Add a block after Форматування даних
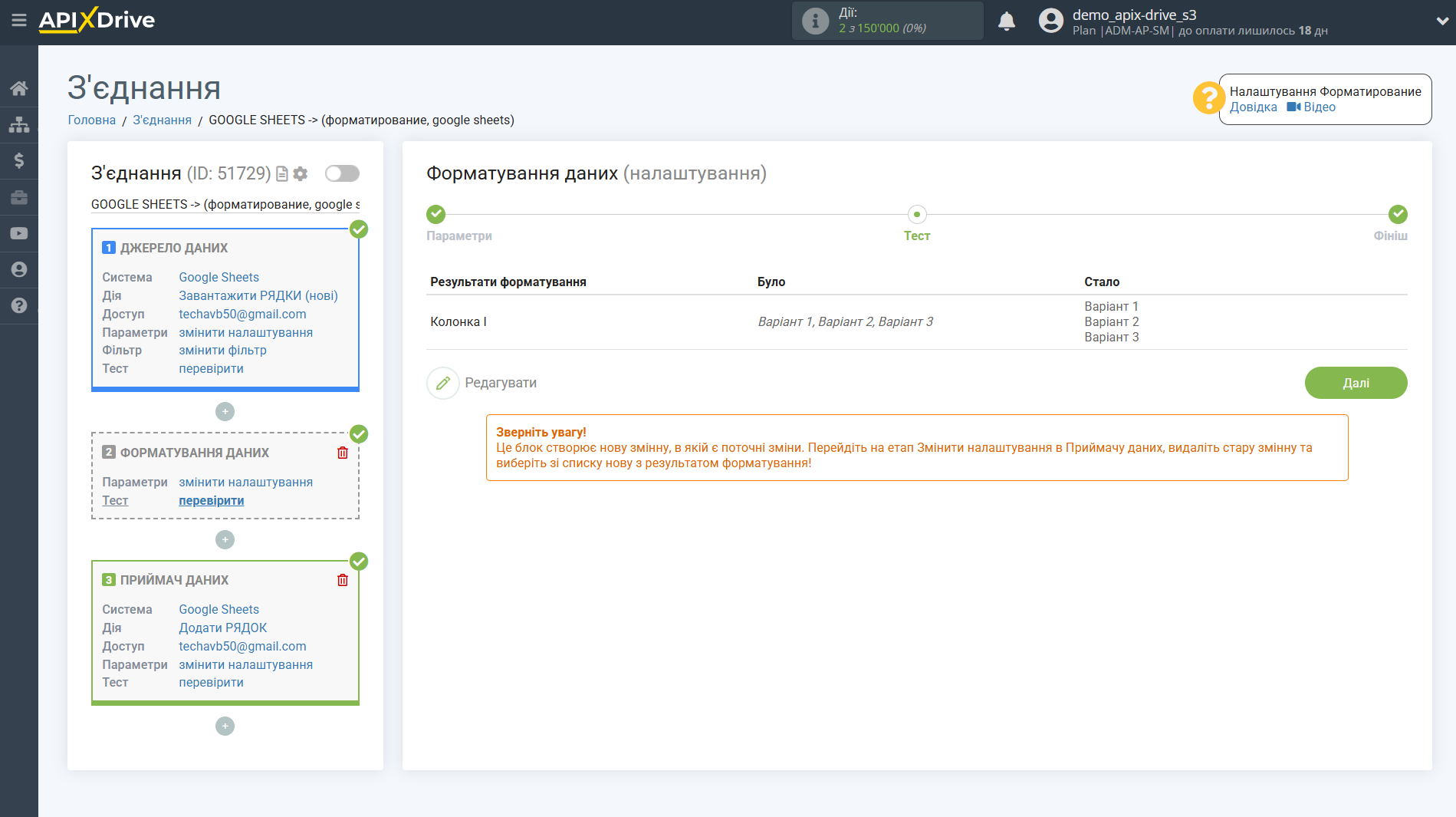Image resolution: width=1456 pixels, height=817 pixels. tap(225, 540)
